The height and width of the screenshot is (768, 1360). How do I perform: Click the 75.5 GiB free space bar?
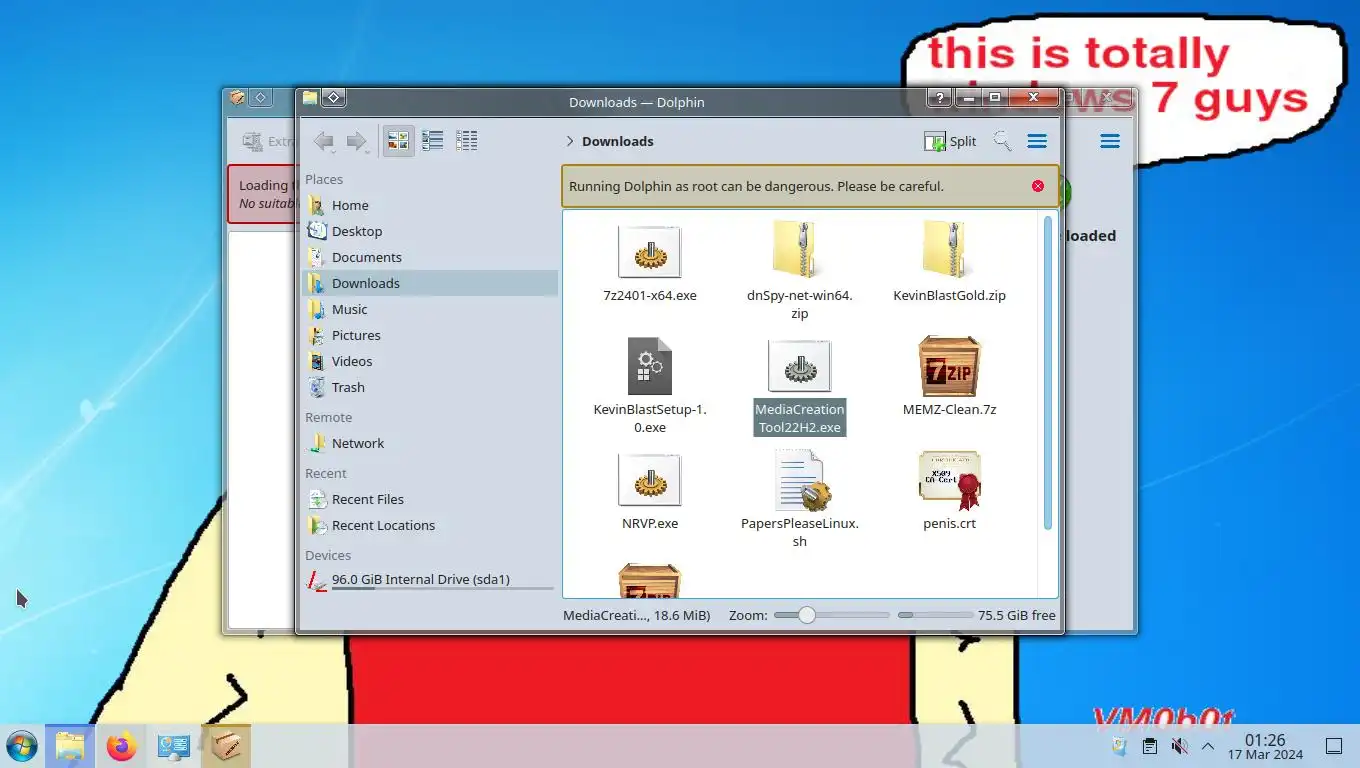[x=935, y=615]
